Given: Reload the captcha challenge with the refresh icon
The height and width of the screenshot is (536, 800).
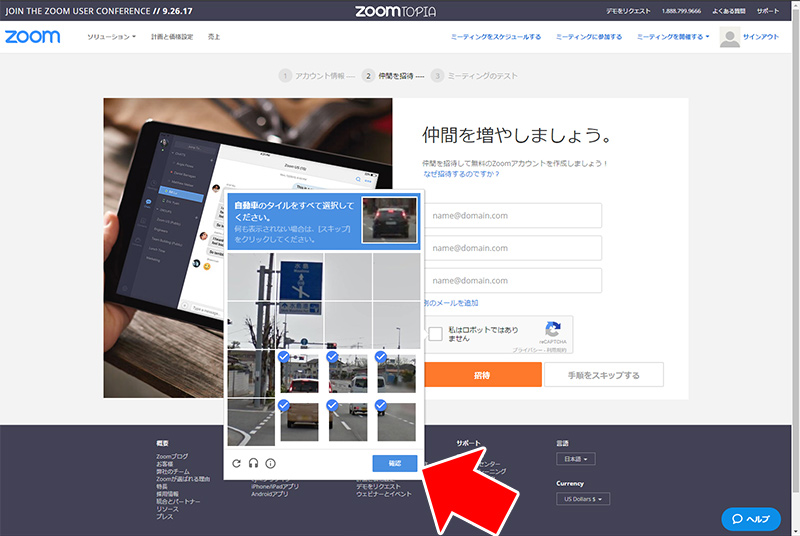Looking at the screenshot, I should click(236, 463).
